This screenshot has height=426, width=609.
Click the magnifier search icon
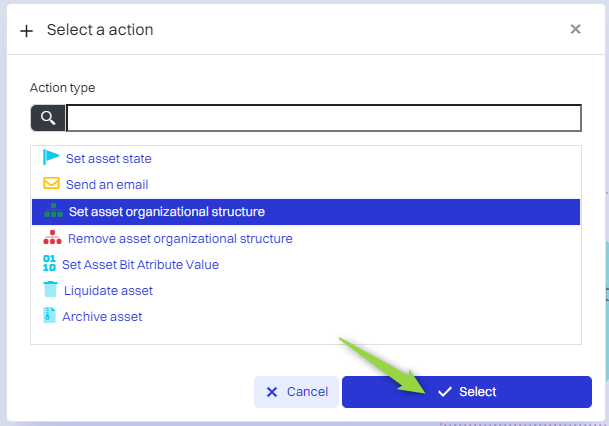pyautogui.click(x=47, y=119)
